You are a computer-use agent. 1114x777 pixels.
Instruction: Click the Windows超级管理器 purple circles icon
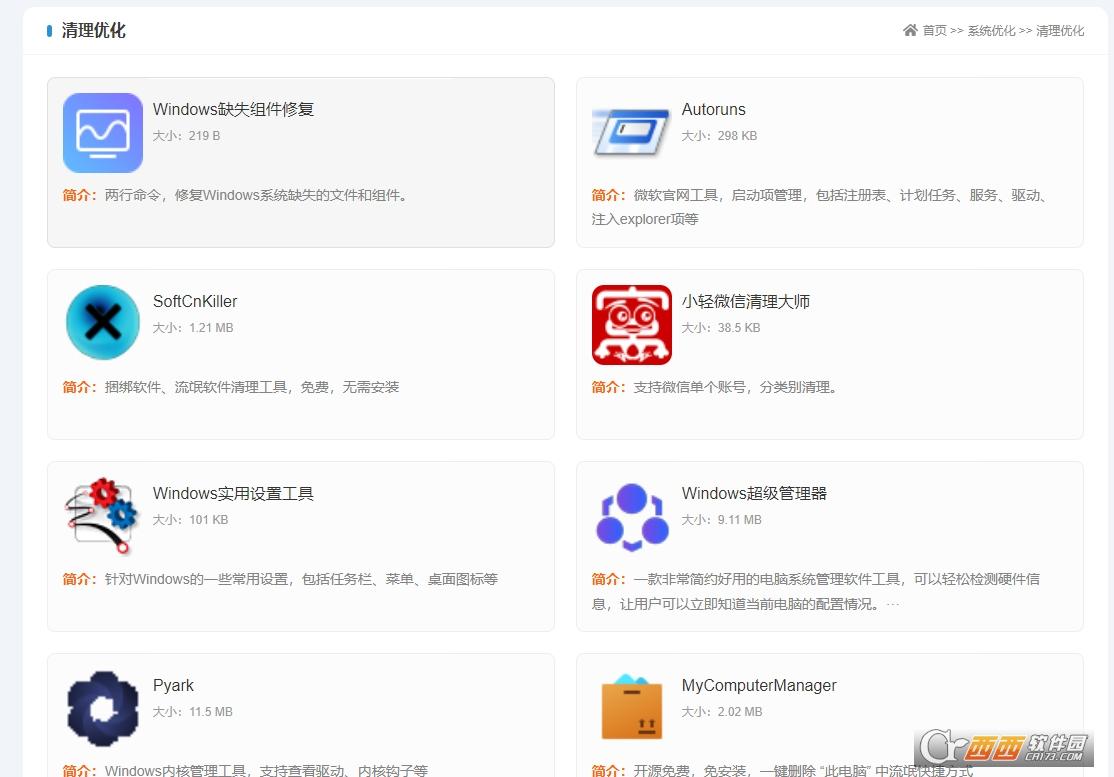pyautogui.click(x=632, y=517)
